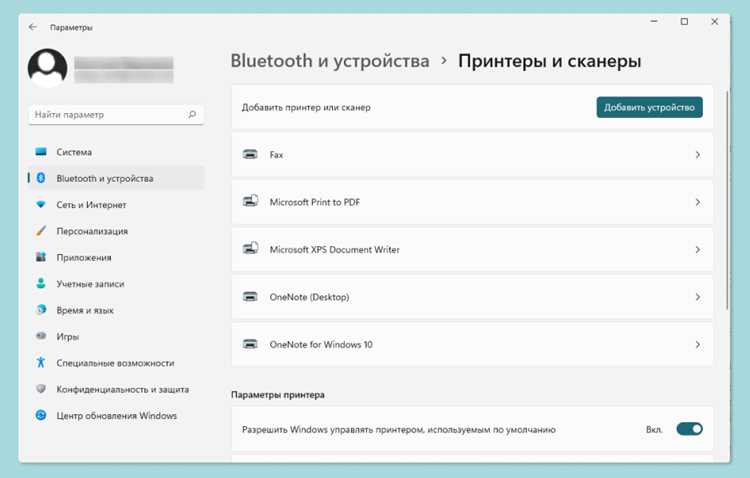Click the vertical scrollbar on right

[727, 200]
